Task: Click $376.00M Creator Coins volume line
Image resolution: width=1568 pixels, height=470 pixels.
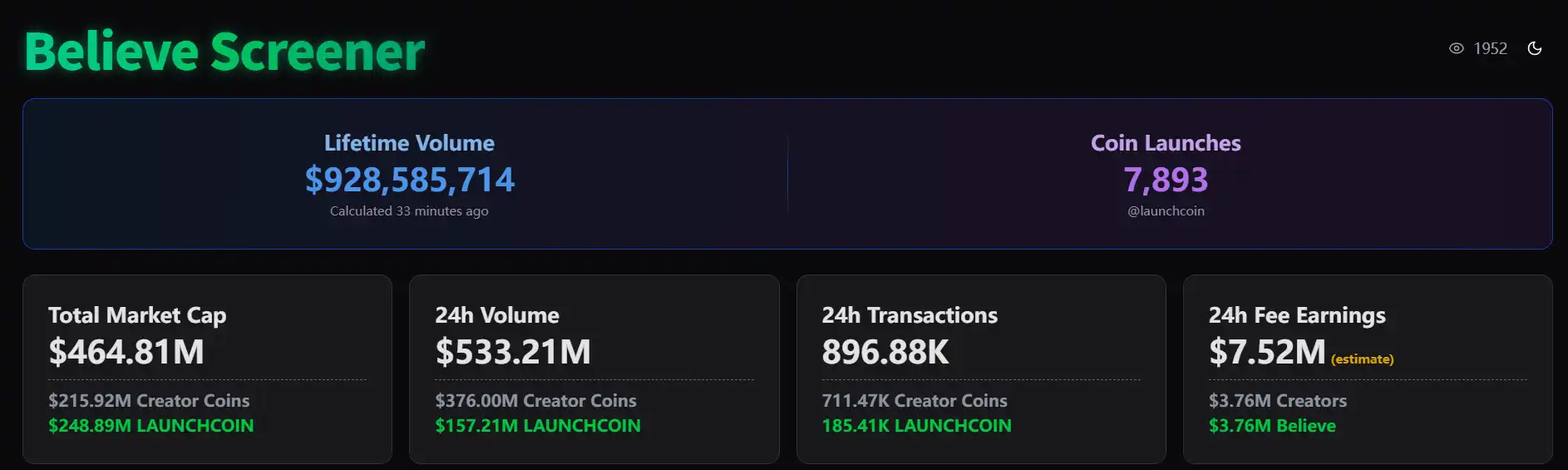Action: click(x=535, y=401)
